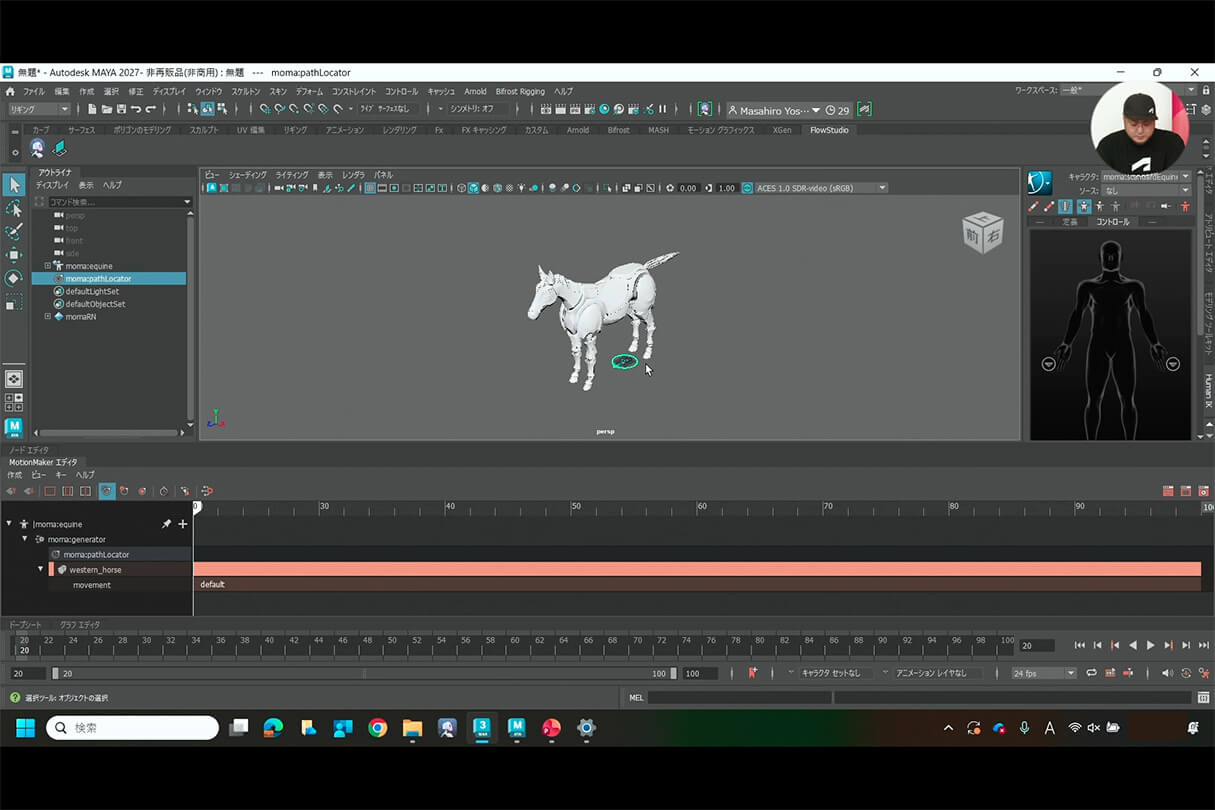
Task: Open the ACES 1.0 SDR-video color dropdown
Action: click(x=821, y=188)
